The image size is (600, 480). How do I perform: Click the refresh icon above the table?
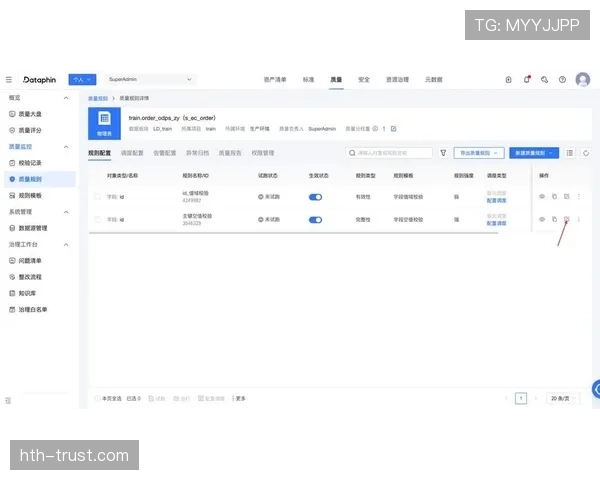586,153
